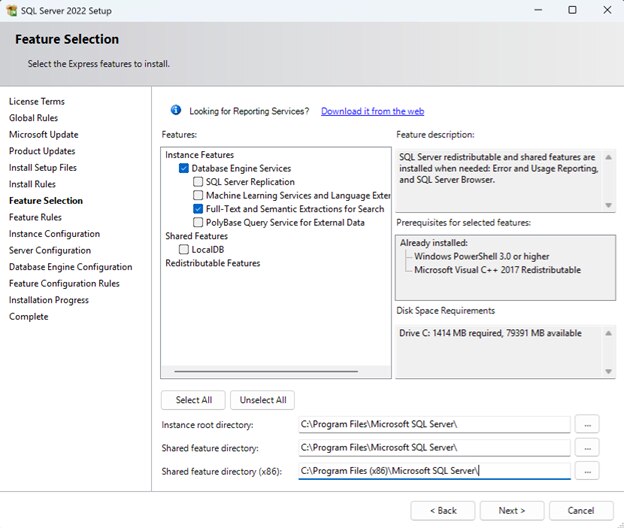Viewport: 624px width, 528px height.
Task: Select Server Configuration step in sidebar
Action: coord(50,250)
